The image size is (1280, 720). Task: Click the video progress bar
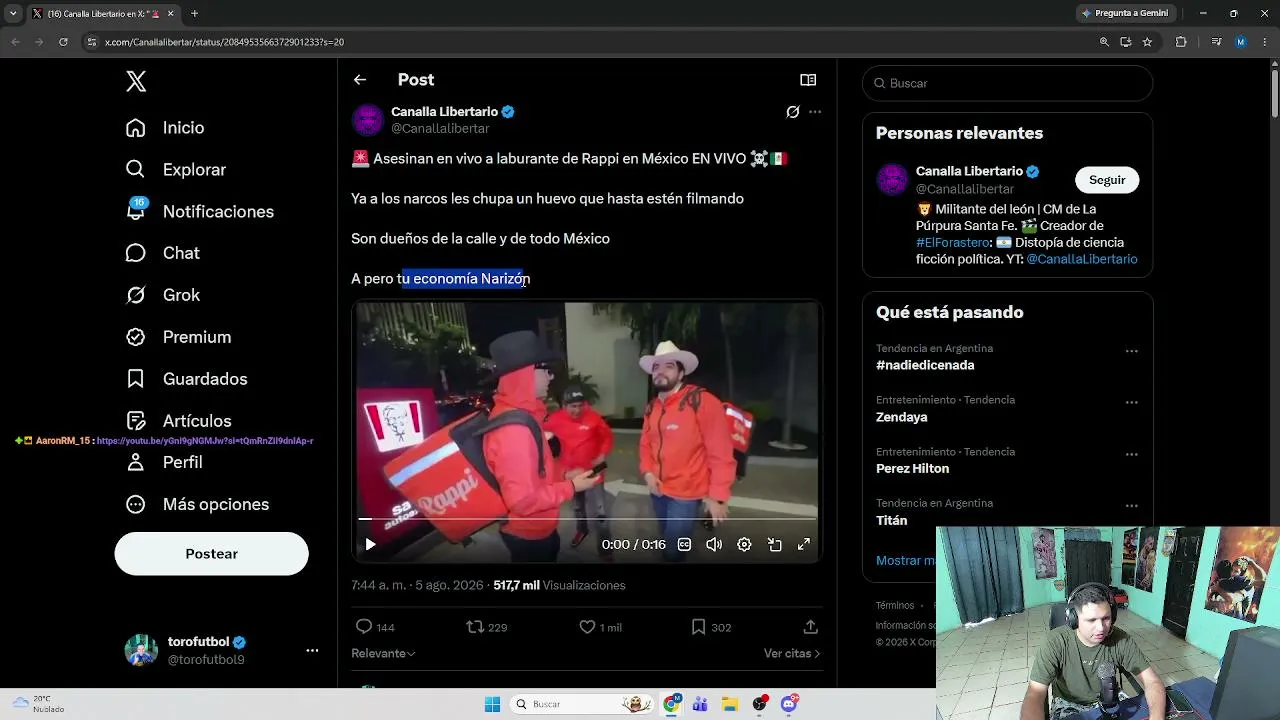click(x=587, y=519)
